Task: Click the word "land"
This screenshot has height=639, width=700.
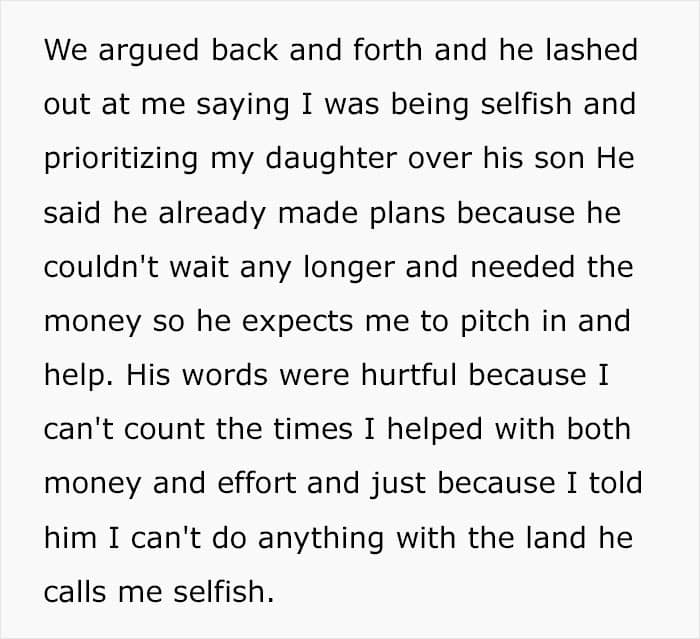Action: click(556, 538)
